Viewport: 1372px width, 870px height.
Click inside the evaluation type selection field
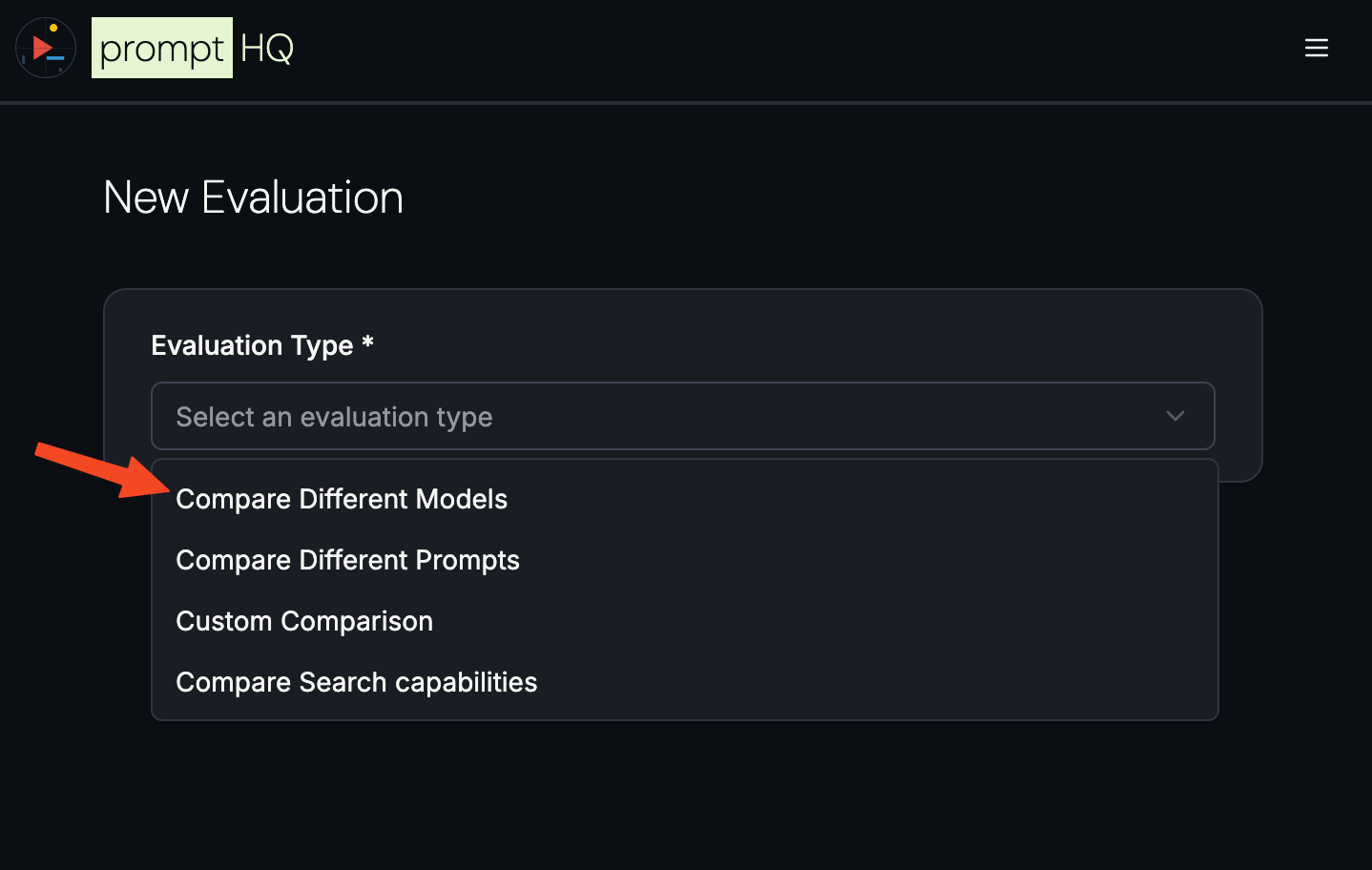[572, 416]
